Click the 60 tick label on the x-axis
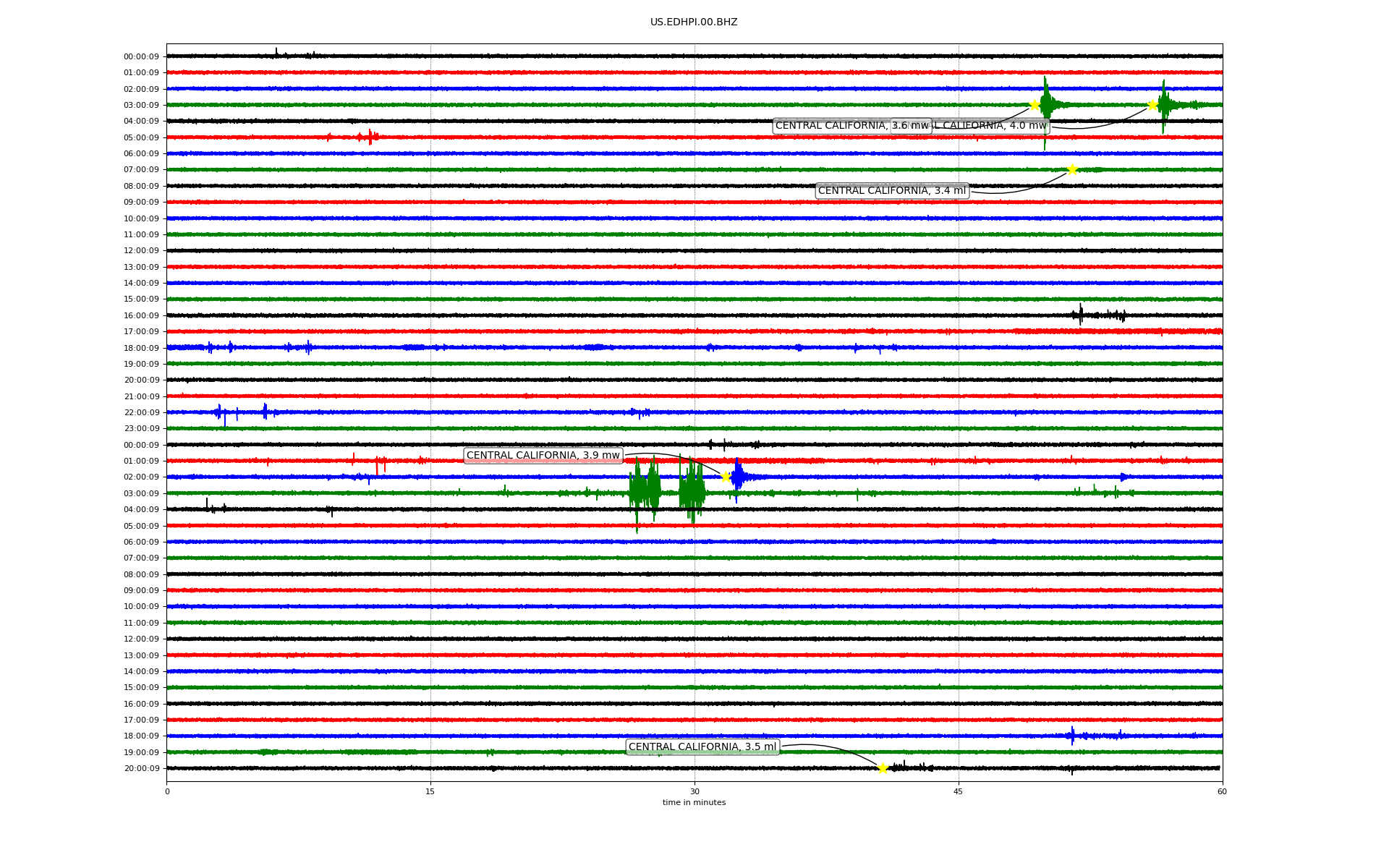 tap(1222, 791)
